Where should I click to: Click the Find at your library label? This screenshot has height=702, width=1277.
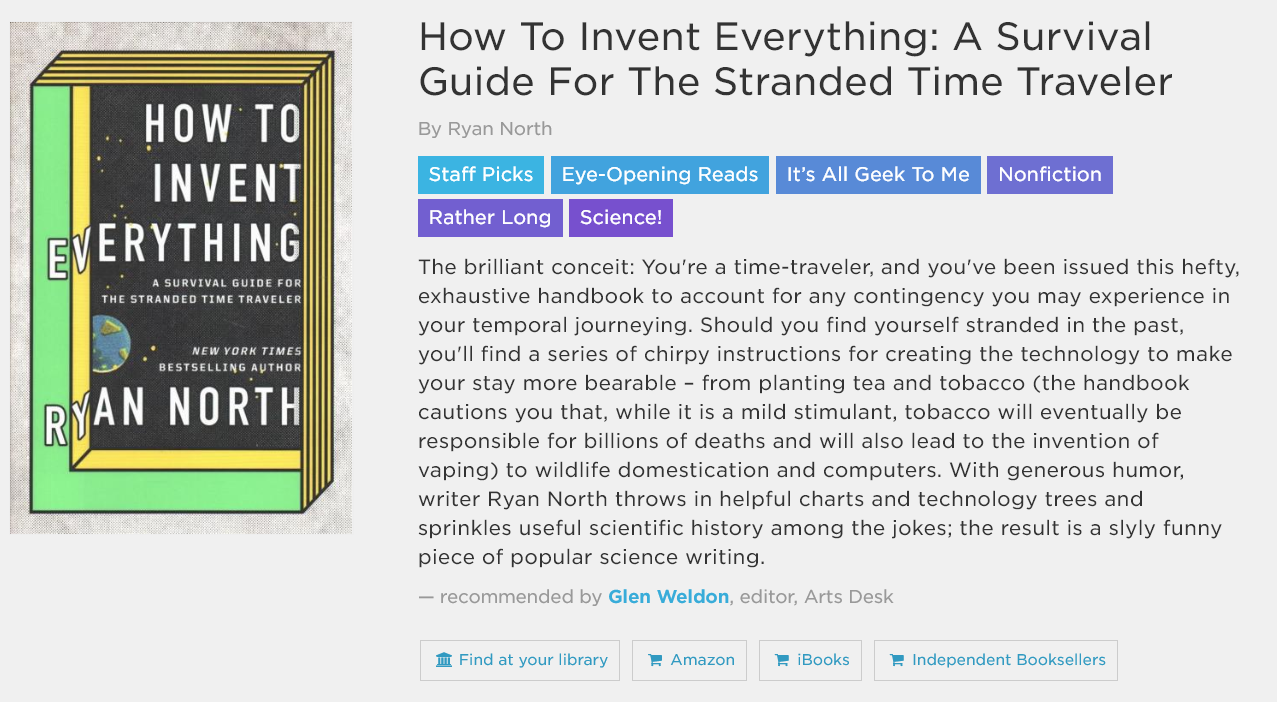533,660
